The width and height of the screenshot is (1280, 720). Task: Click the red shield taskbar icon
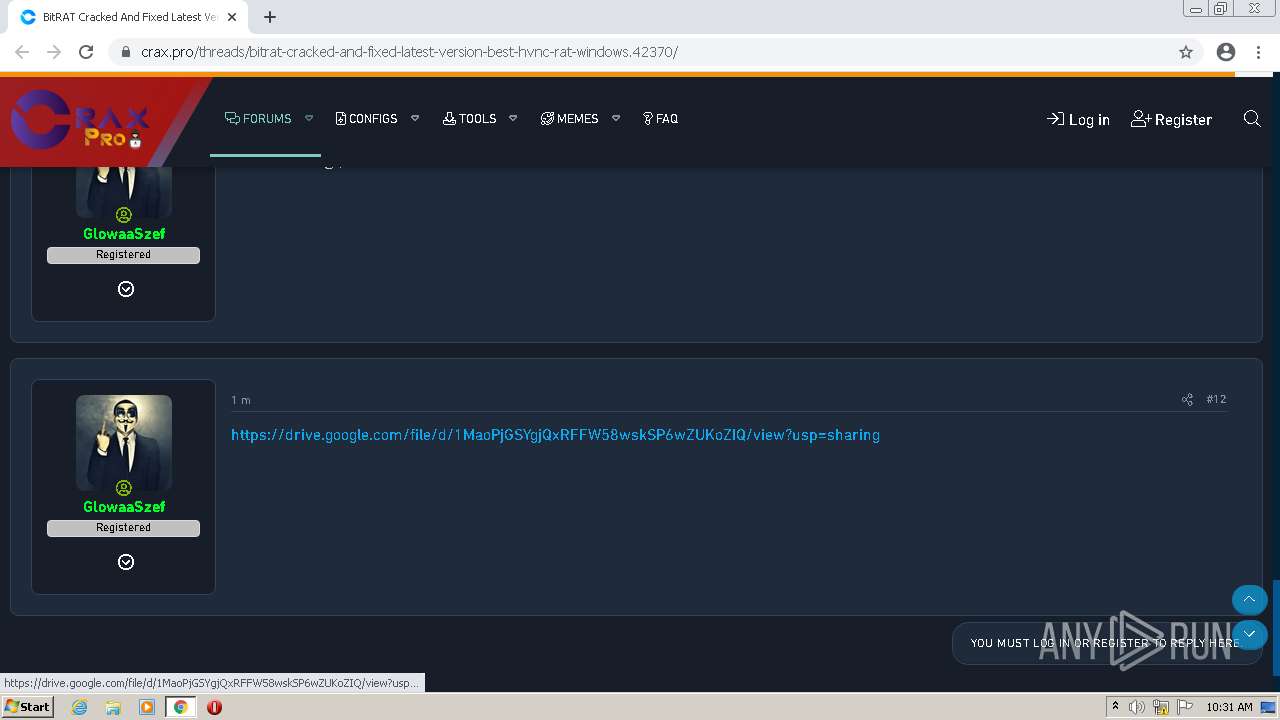[x=214, y=707]
